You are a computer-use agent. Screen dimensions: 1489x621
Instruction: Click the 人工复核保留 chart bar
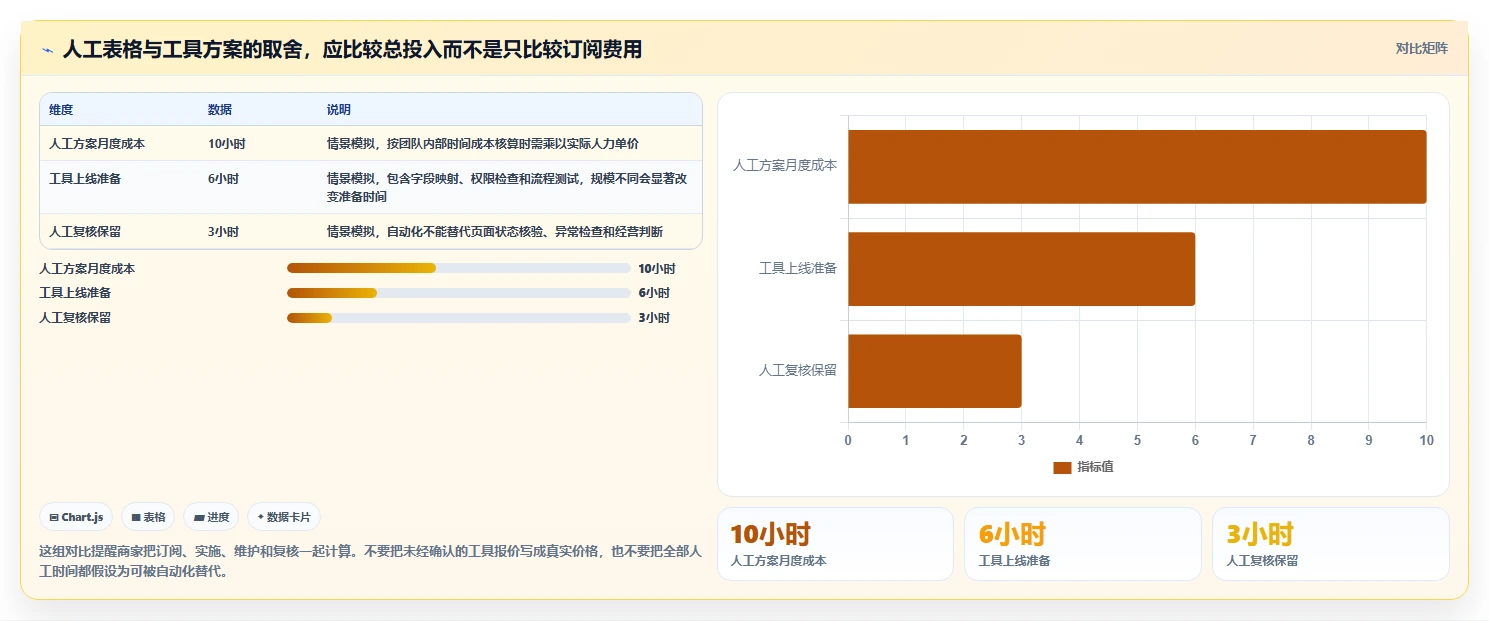(x=935, y=371)
